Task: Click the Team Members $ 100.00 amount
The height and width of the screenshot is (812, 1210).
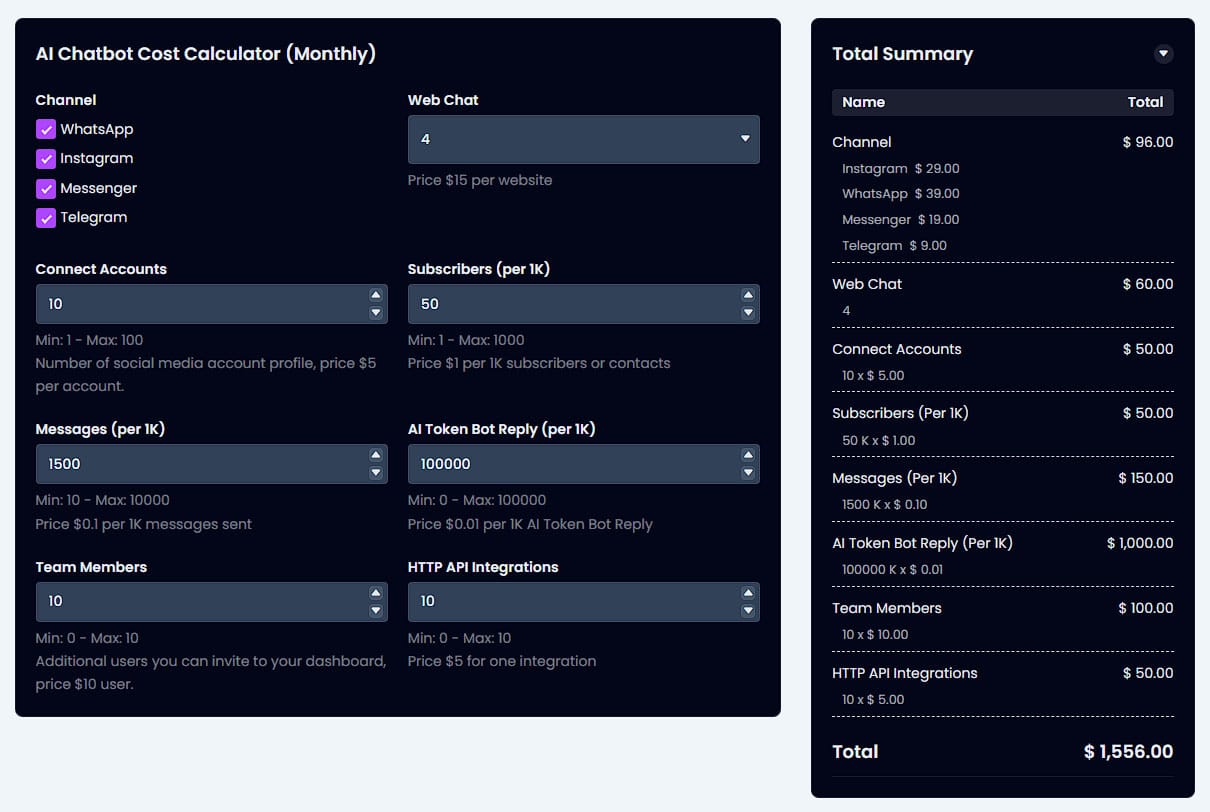Action: pyautogui.click(x=1146, y=608)
